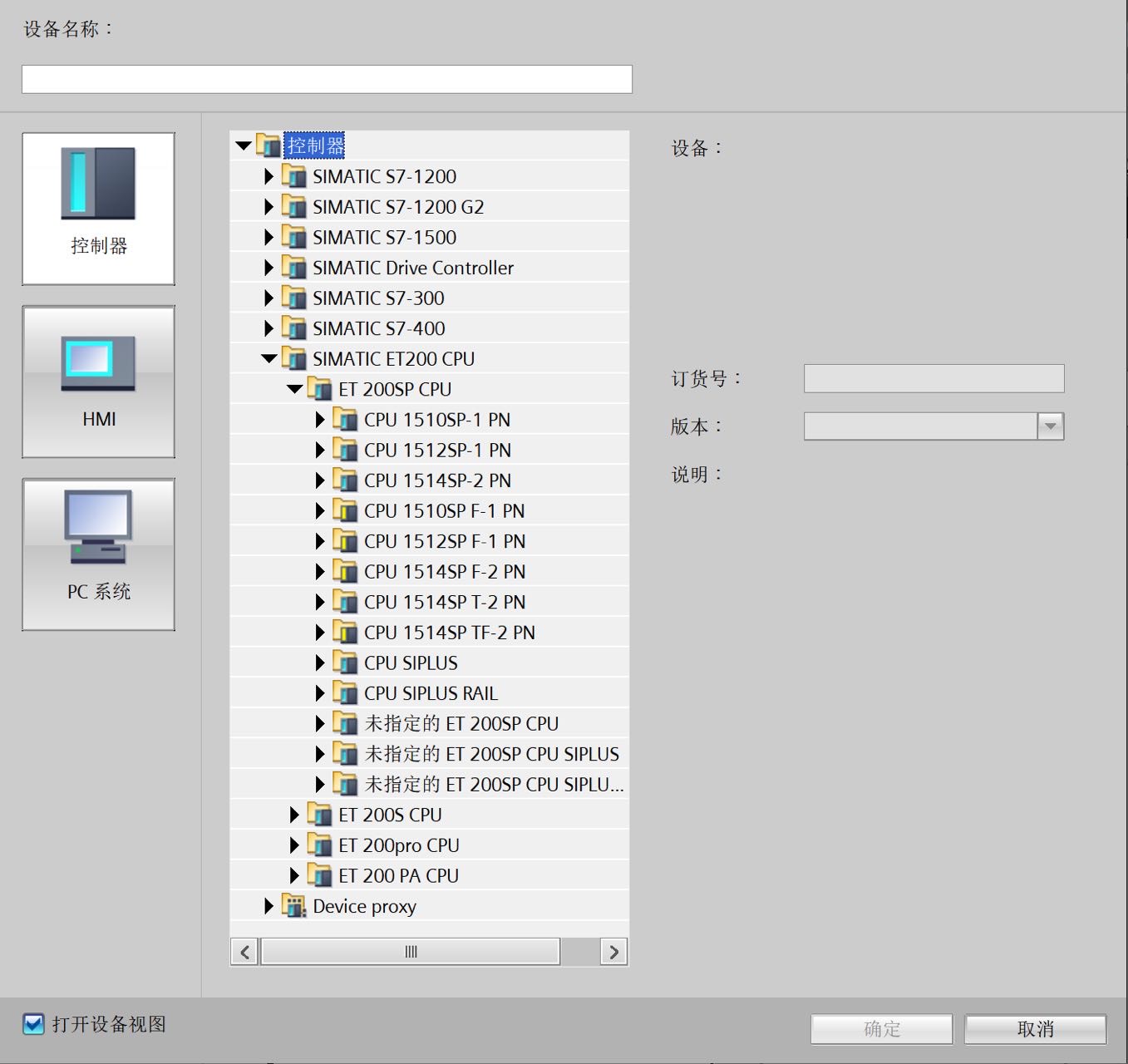Image resolution: width=1128 pixels, height=1064 pixels.
Task: Click the 确定 confirm button
Action: 882,1029
